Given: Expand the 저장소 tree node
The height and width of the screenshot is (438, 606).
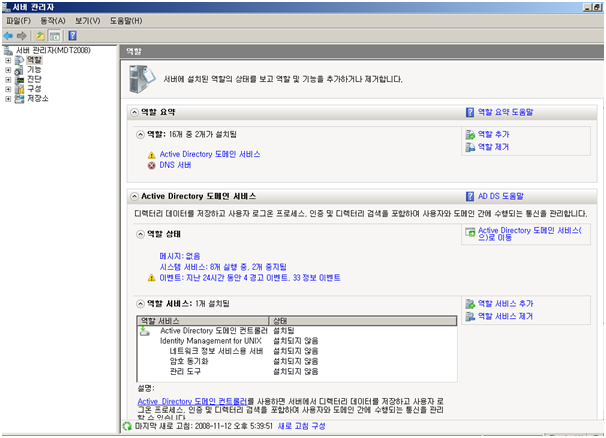Looking at the screenshot, I should click(8, 99).
